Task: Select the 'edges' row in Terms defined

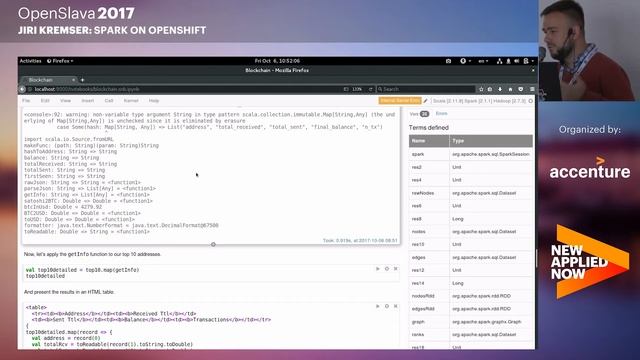Action: click(x=471, y=258)
